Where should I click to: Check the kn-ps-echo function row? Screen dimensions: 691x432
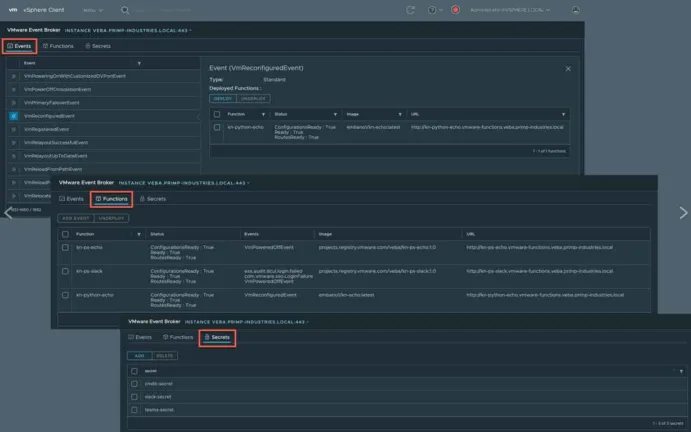[x=65, y=248]
